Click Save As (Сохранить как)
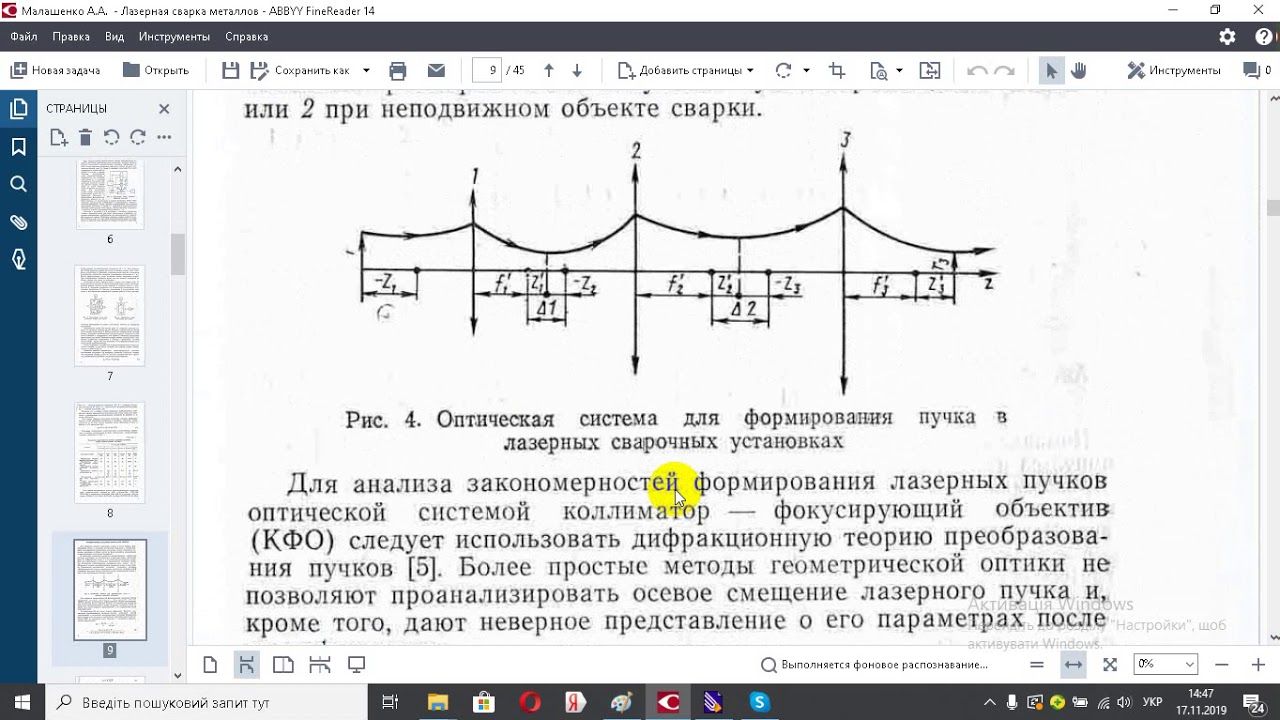The image size is (1280, 720). pyautogui.click(x=301, y=70)
